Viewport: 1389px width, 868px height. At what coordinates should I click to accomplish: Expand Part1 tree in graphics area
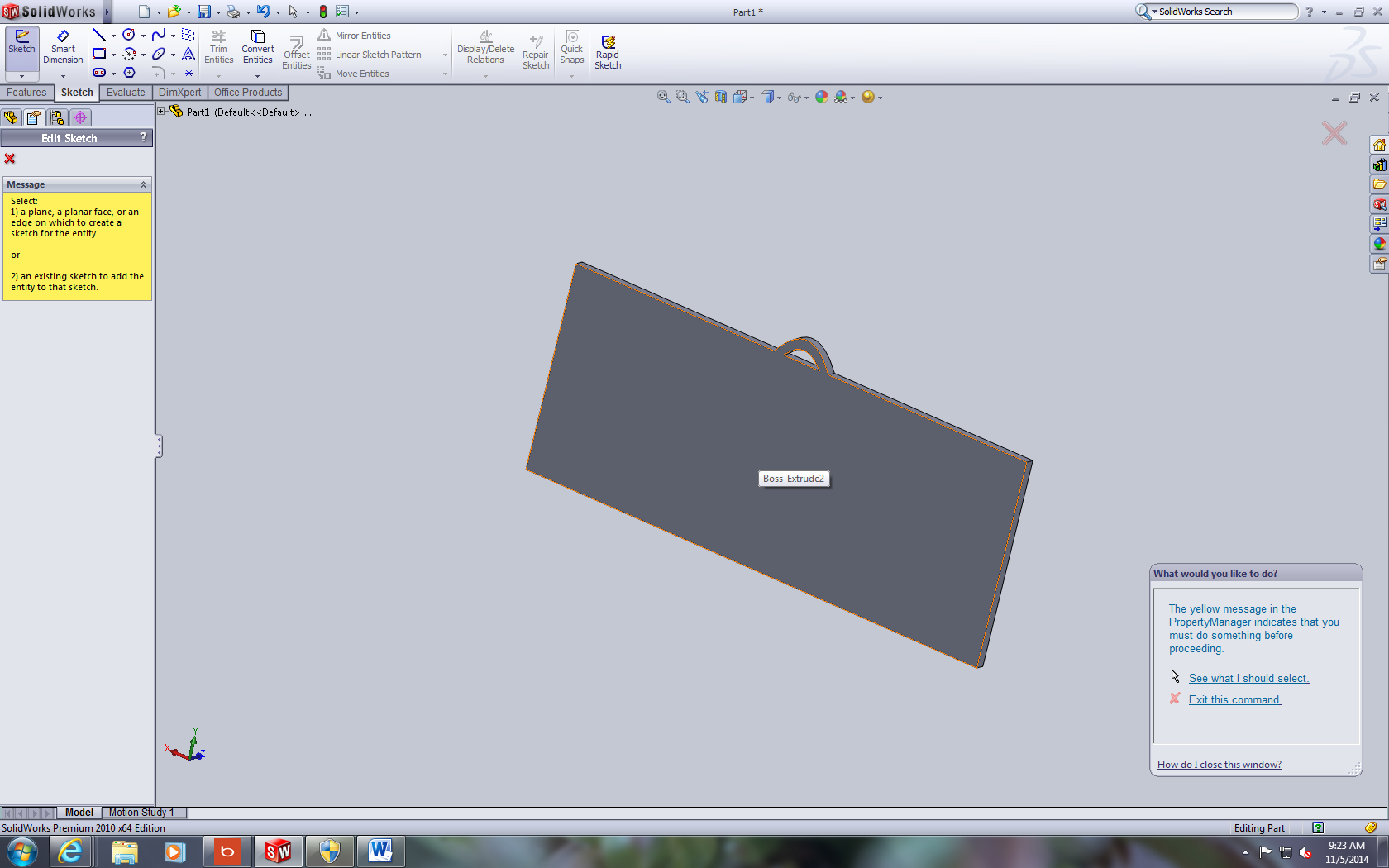[161, 112]
